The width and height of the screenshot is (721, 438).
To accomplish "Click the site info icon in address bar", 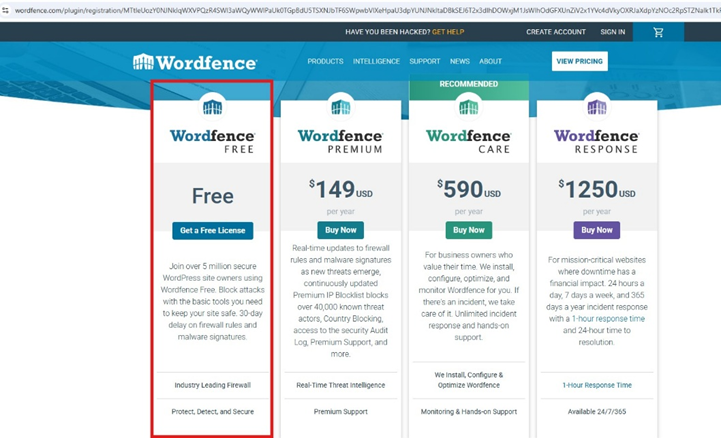I will (x=5, y=10).
